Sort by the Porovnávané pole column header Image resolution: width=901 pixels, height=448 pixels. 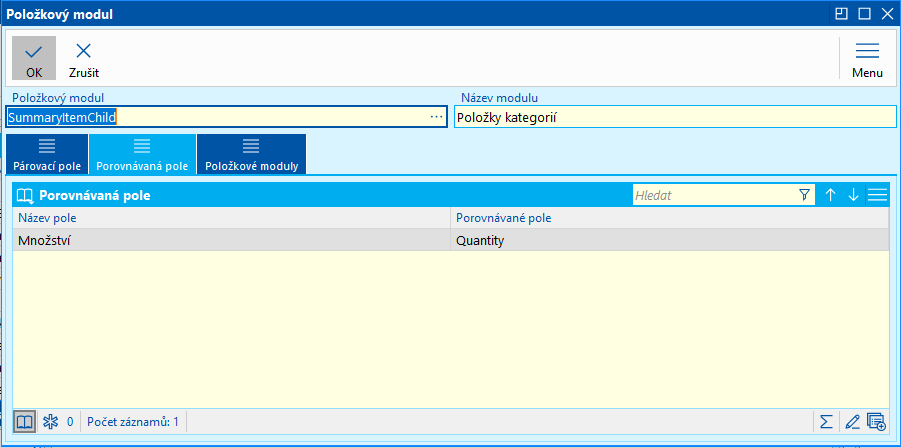click(x=670, y=218)
